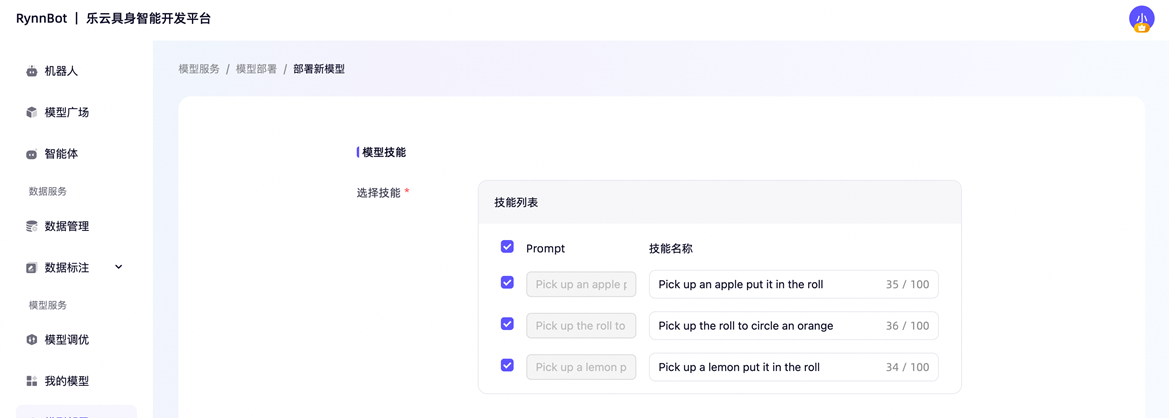Click the 我的模型 grid icon
The height and width of the screenshot is (418, 1169).
click(31, 381)
